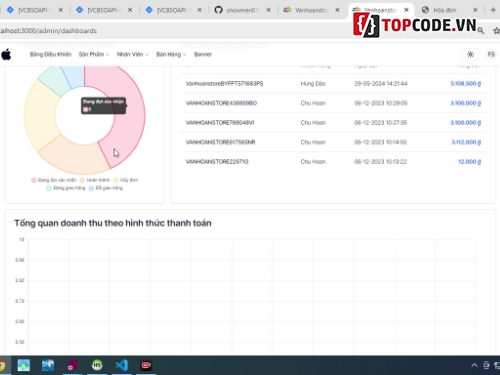Expand the Bán Hàng dropdown menu
Image resolution: width=500 pixels, height=375 pixels.
(x=171, y=54)
